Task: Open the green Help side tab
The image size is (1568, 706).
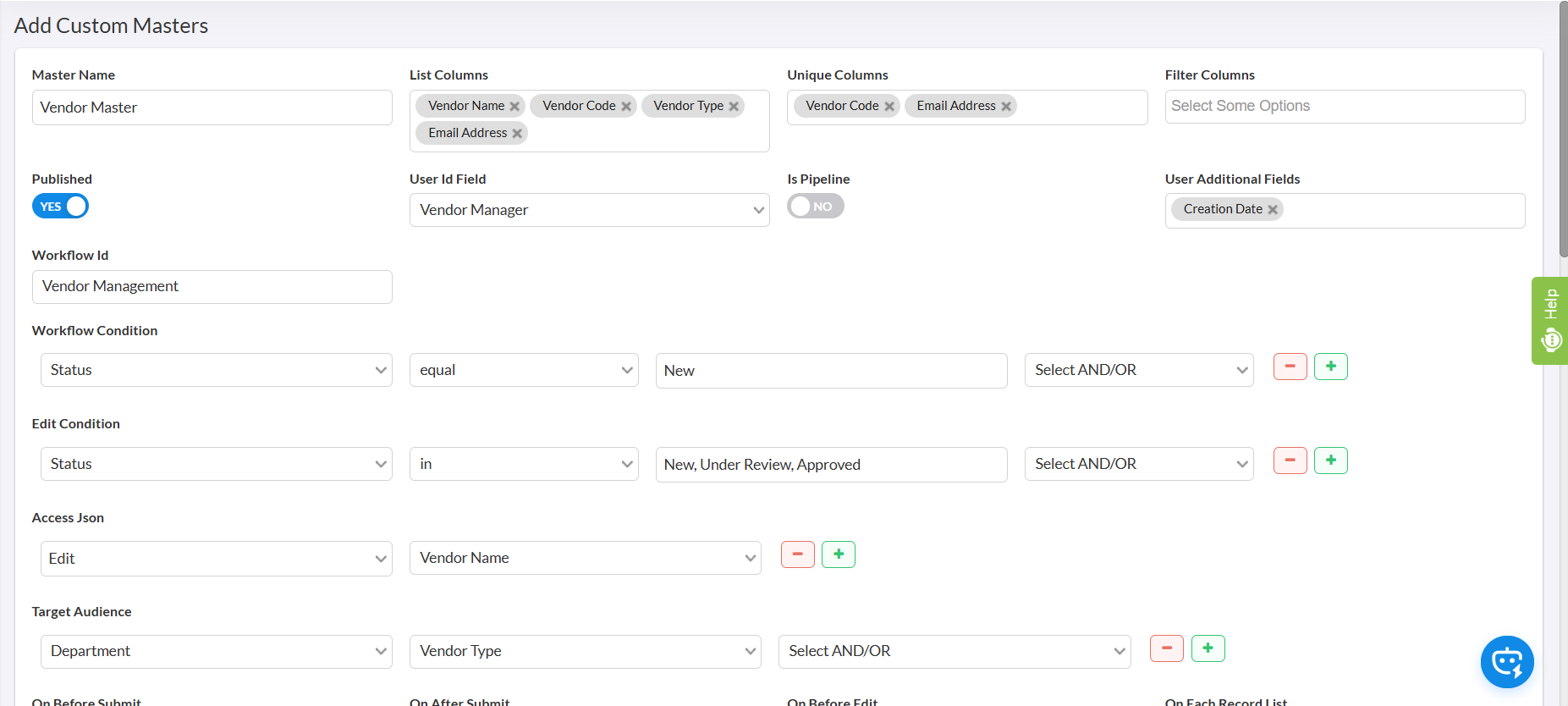Action: (x=1549, y=321)
